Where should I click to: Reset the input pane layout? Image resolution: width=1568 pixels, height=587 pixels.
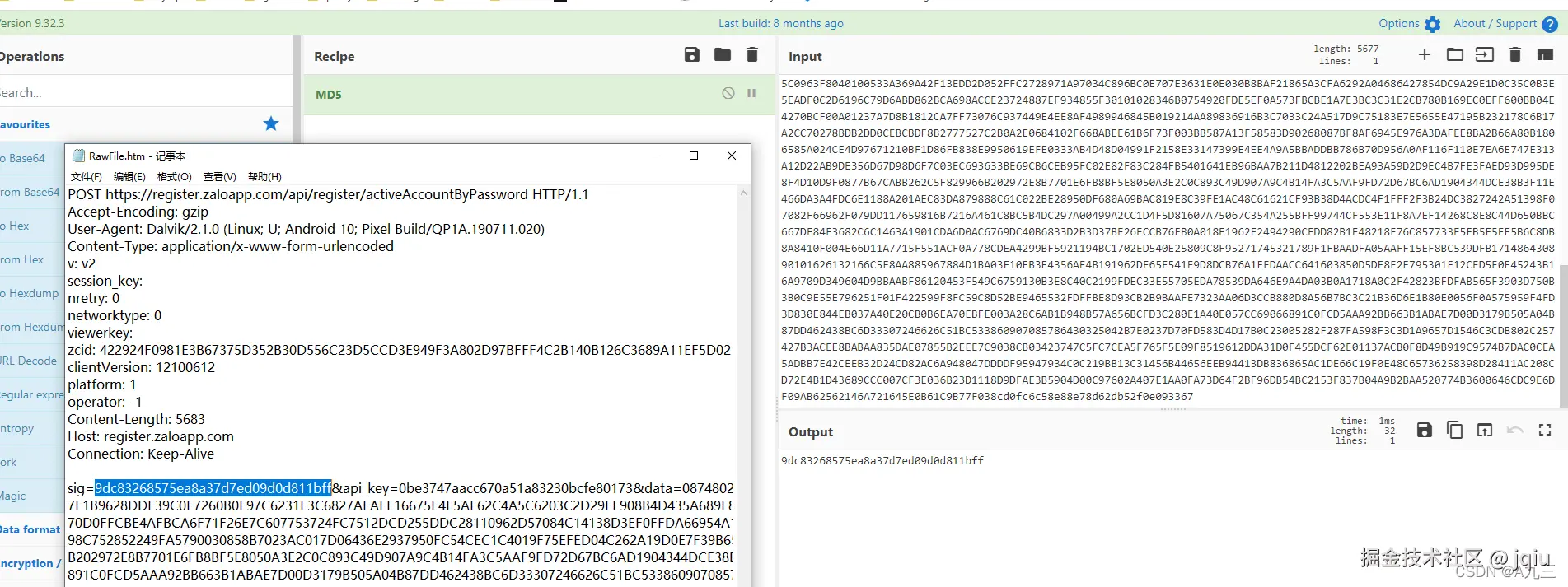pyautogui.click(x=1545, y=54)
